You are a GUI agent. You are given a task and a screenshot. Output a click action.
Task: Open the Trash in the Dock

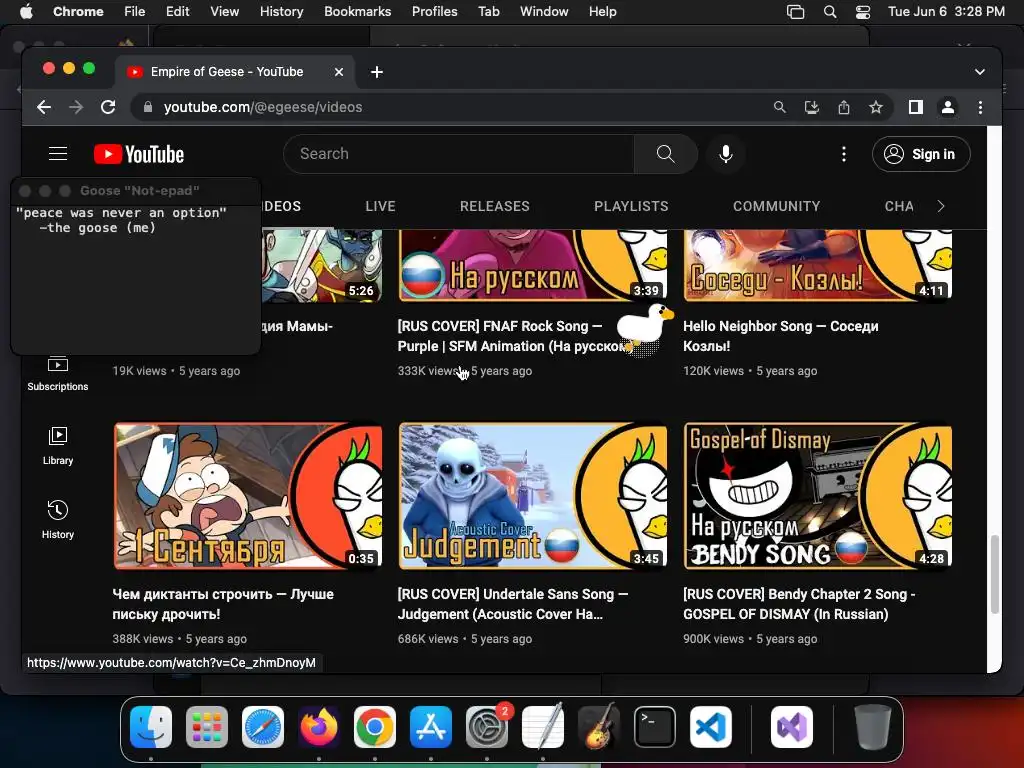[872, 727]
